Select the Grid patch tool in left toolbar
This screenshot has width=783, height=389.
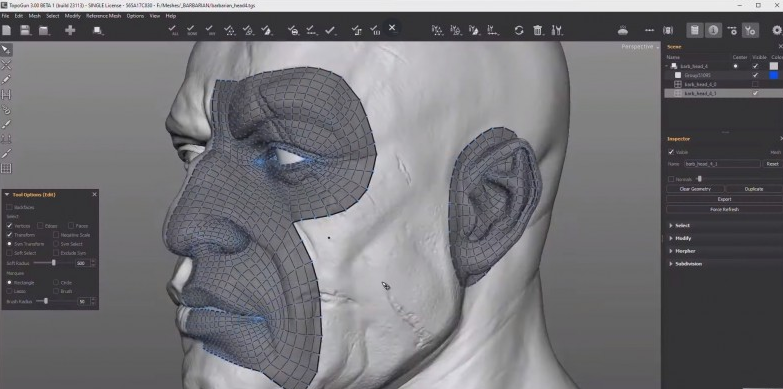pos(6,168)
